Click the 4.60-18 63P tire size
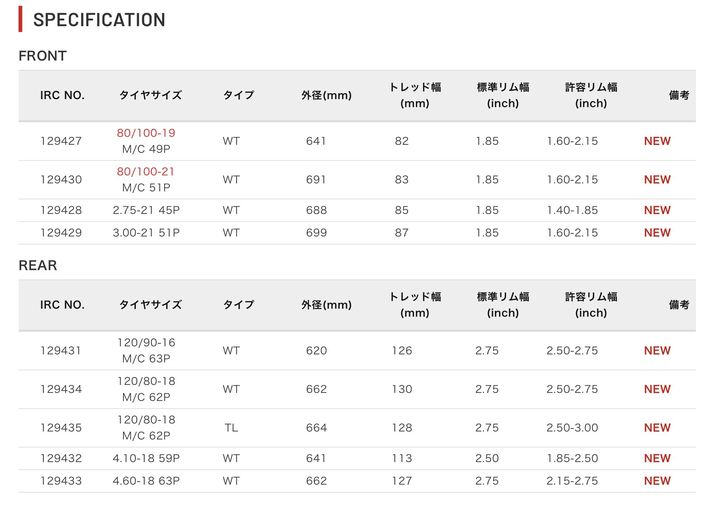Image resolution: width=720 pixels, height=505 pixels. [x=146, y=481]
